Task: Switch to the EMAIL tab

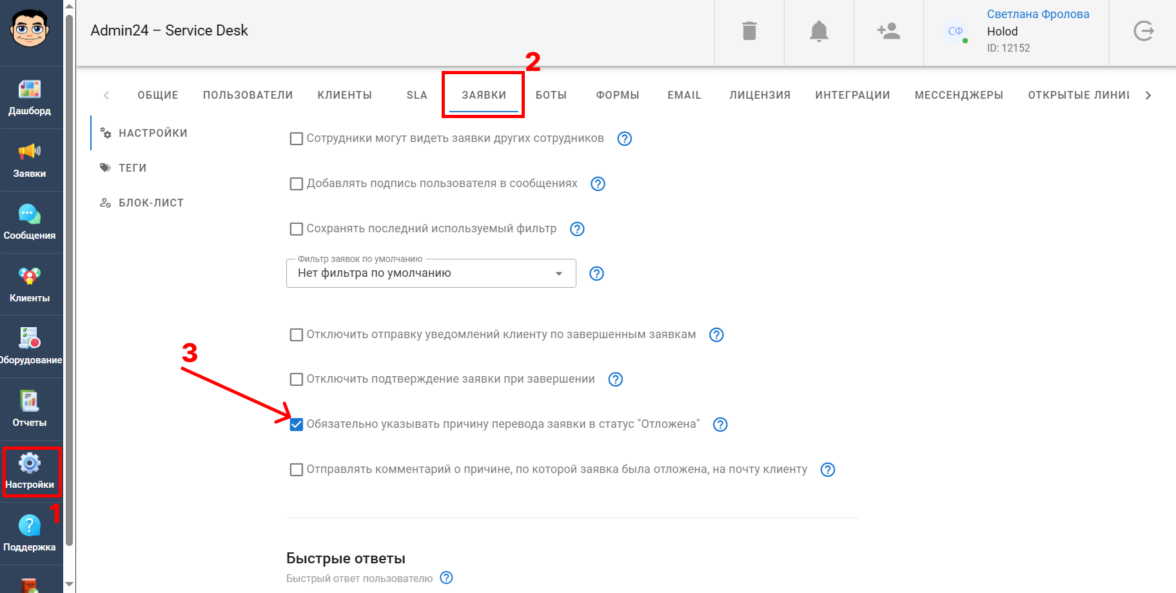Action: tap(684, 95)
